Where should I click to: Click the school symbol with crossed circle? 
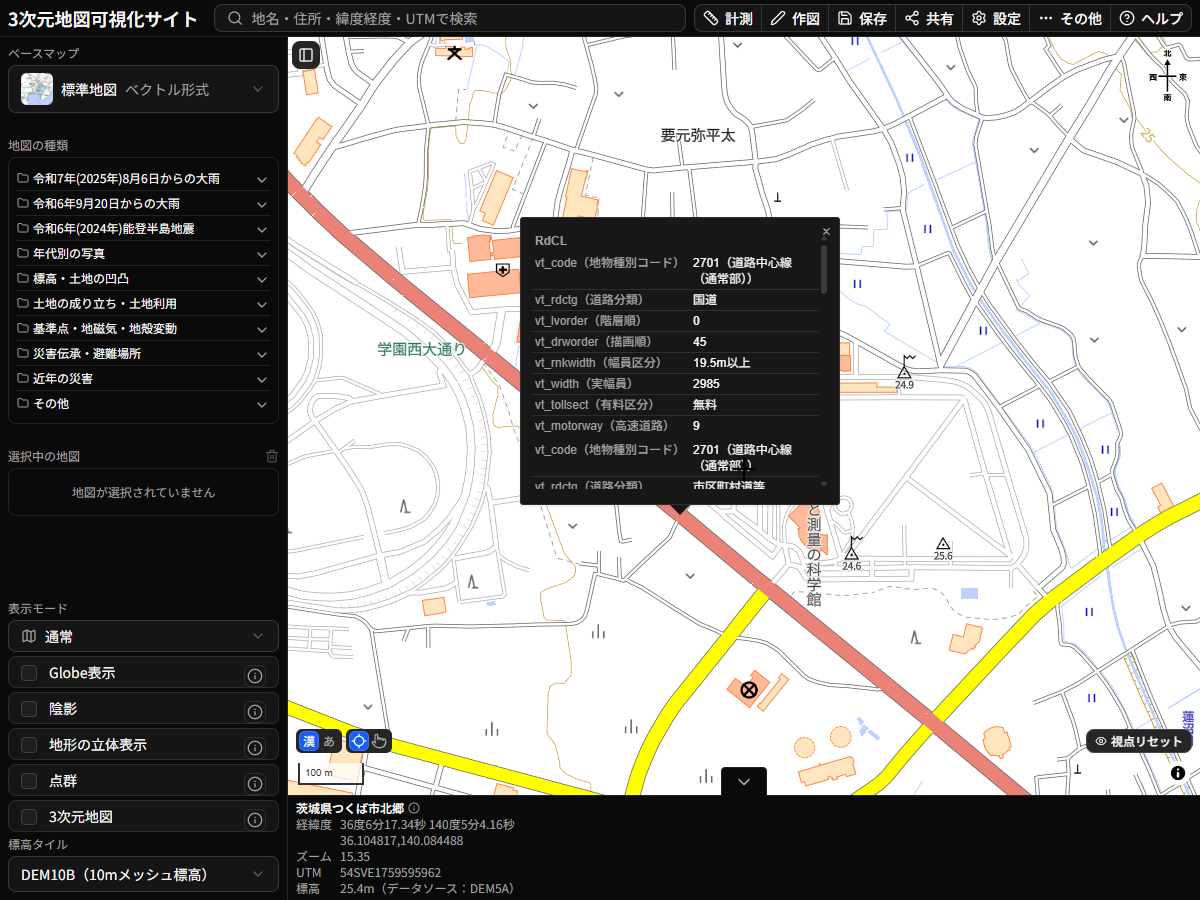coord(748,689)
